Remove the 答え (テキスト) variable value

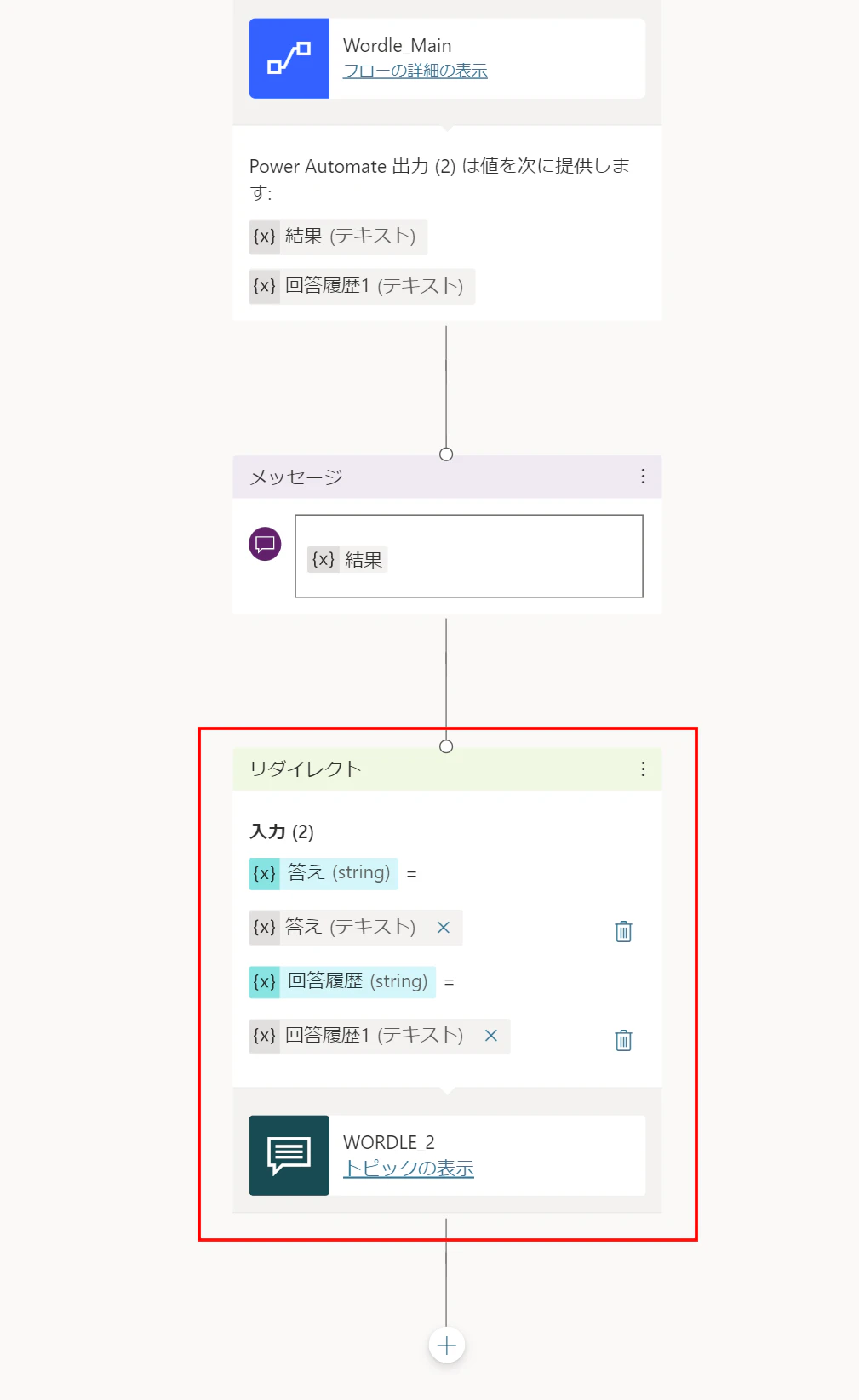tap(443, 928)
